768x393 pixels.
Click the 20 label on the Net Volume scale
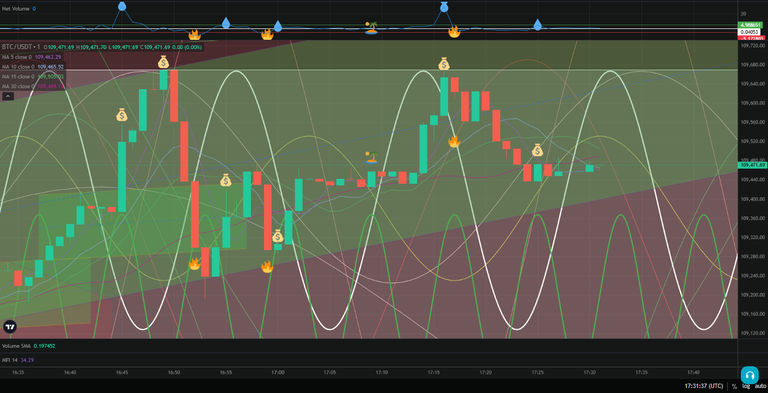(744, 14)
